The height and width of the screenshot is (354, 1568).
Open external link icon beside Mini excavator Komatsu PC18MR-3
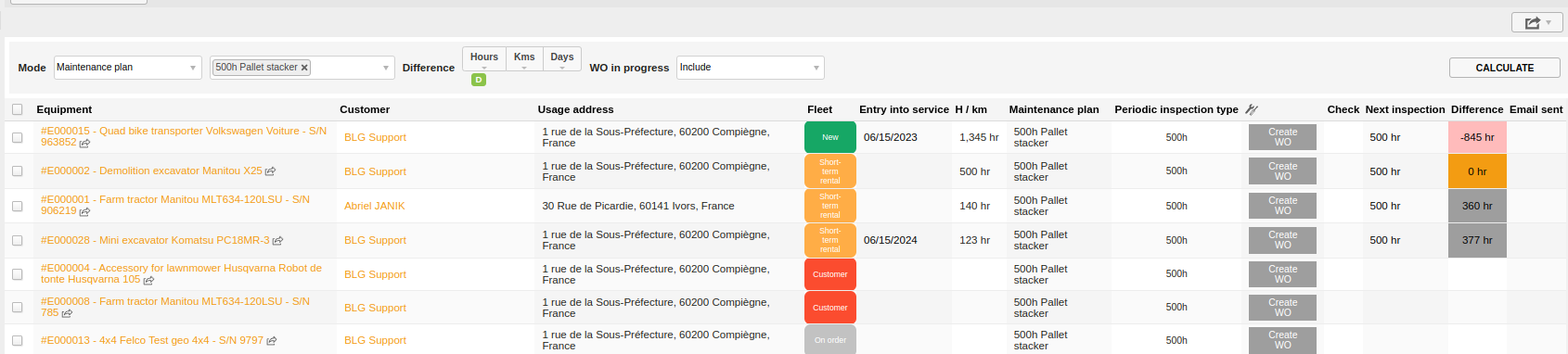click(x=277, y=241)
